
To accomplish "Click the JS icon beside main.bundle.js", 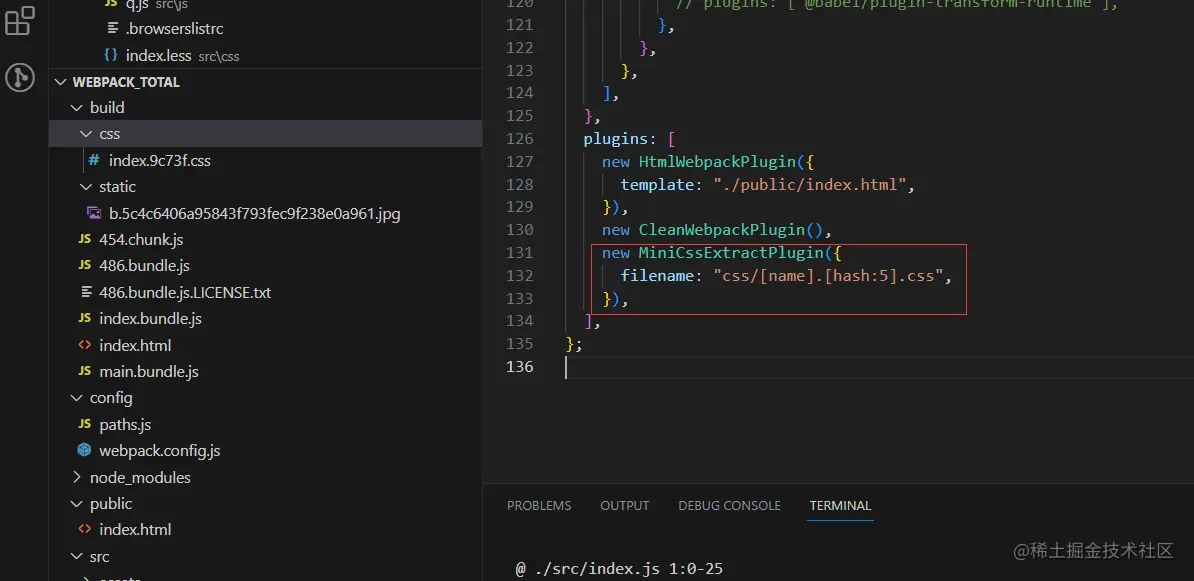I will tap(85, 372).
